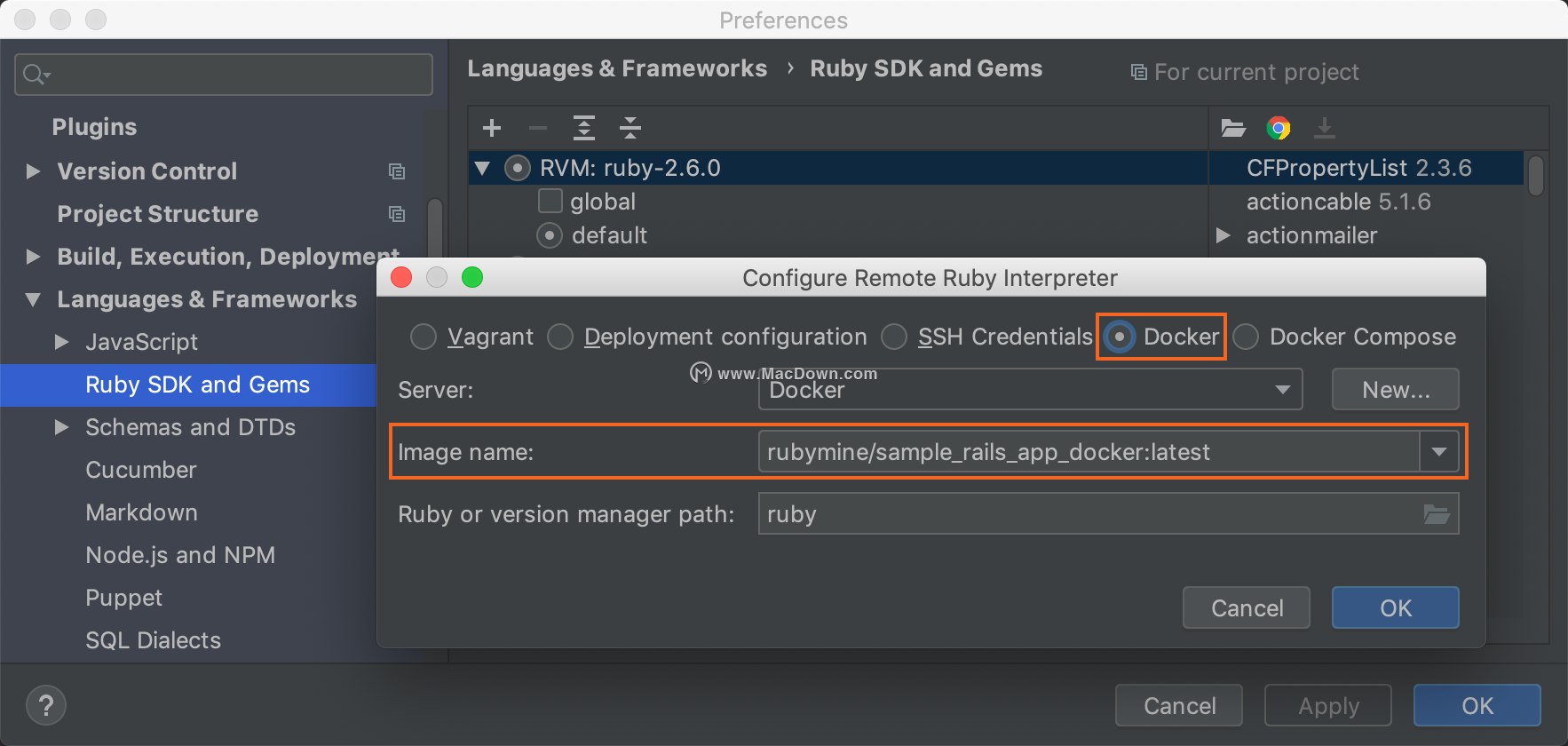
Task: Remove the selected SDK with the minus icon
Action: coord(538,128)
